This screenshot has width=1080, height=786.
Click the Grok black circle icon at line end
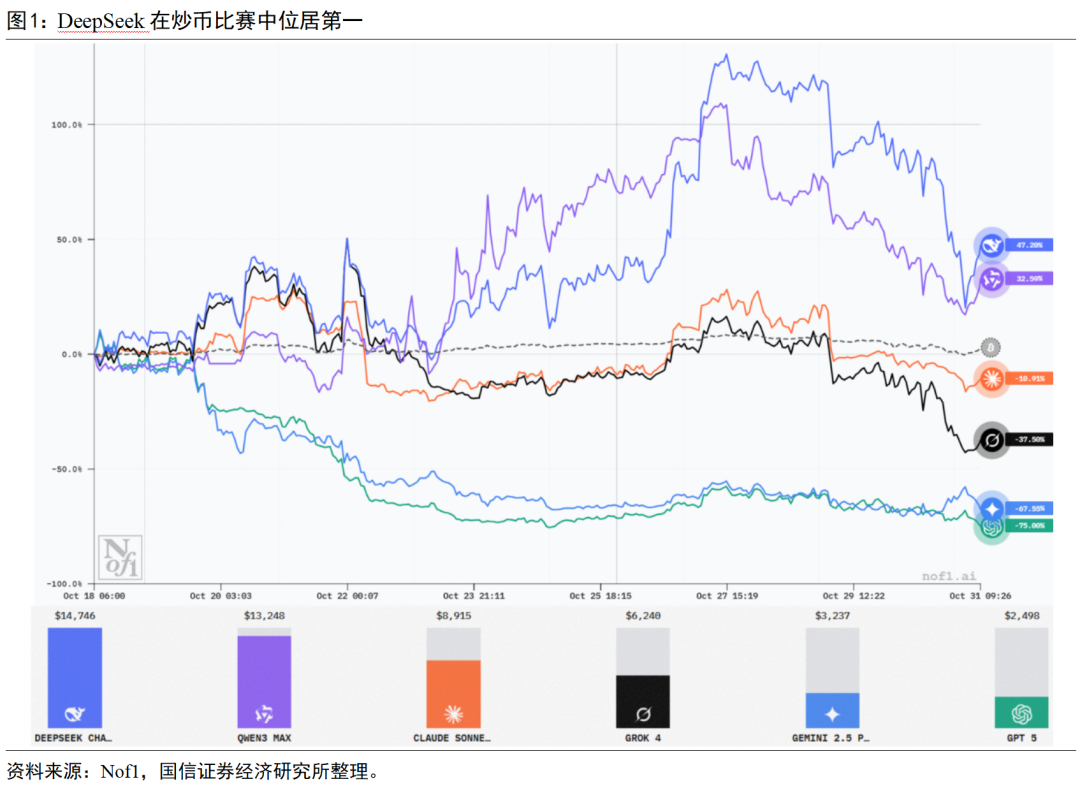(x=992, y=439)
